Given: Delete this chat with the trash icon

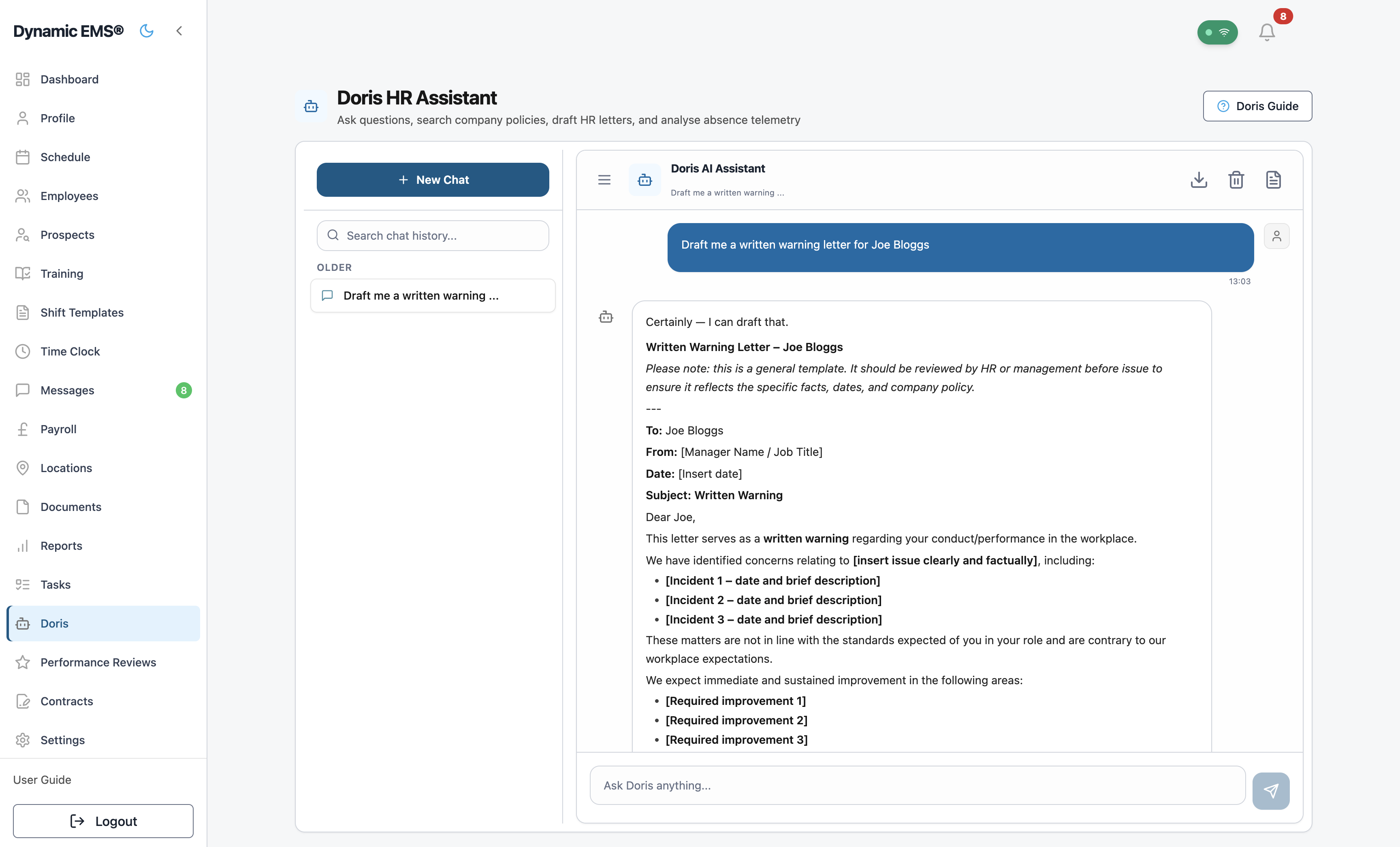Looking at the screenshot, I should click(x=1236, y=179).
